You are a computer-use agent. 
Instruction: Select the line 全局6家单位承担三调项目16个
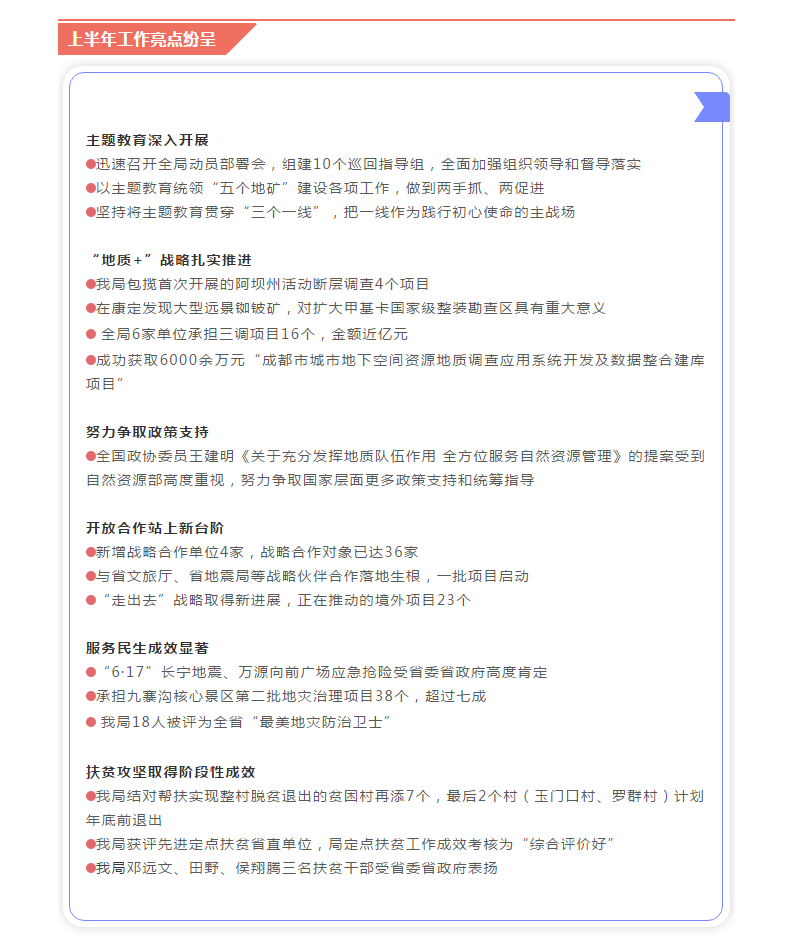coord(247,334)
